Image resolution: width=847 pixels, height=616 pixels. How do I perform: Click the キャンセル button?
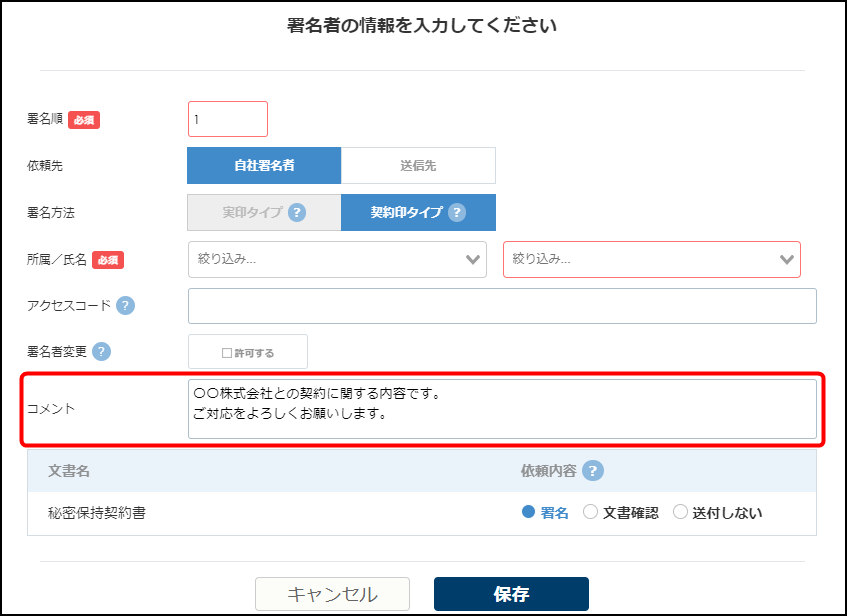332,594
